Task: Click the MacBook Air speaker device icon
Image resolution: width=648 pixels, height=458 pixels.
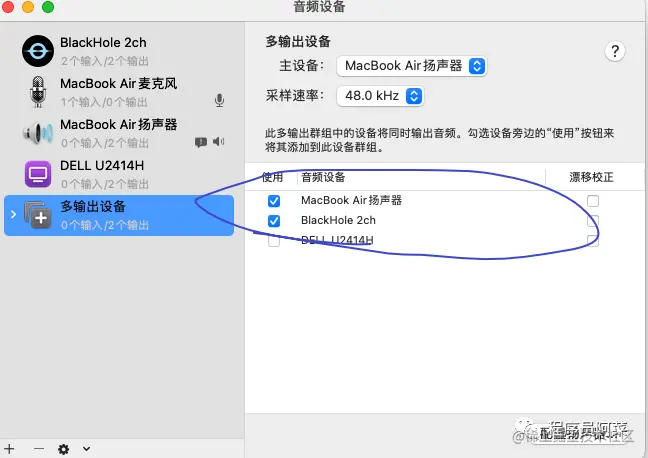Action: (38, 133)
